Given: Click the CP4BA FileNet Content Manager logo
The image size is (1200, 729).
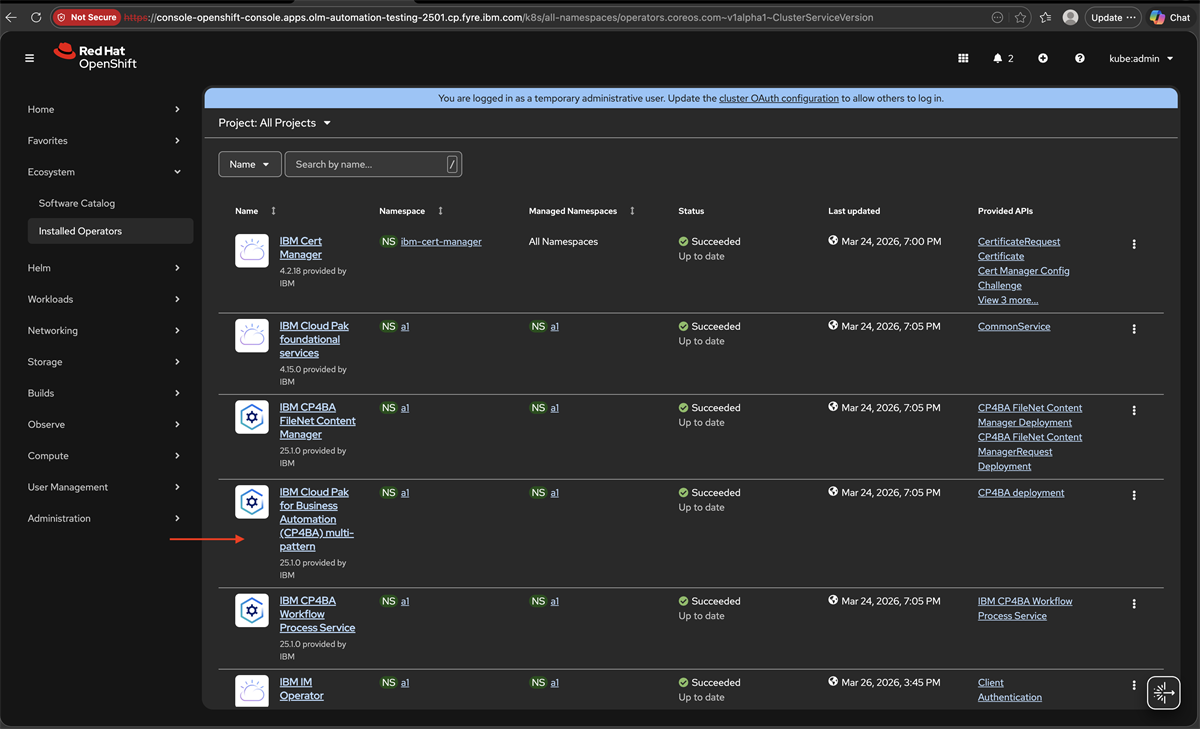Looking at the screenshot, I should (x=252, y=417).
